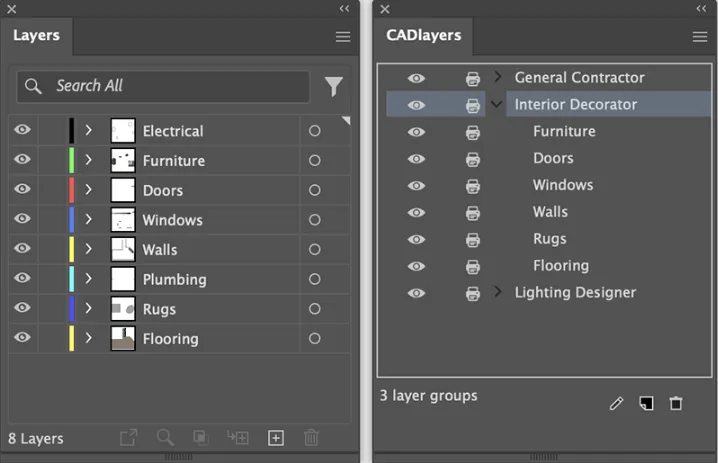Toggle visibility of Lighting Designer group

tap(416, 293)
